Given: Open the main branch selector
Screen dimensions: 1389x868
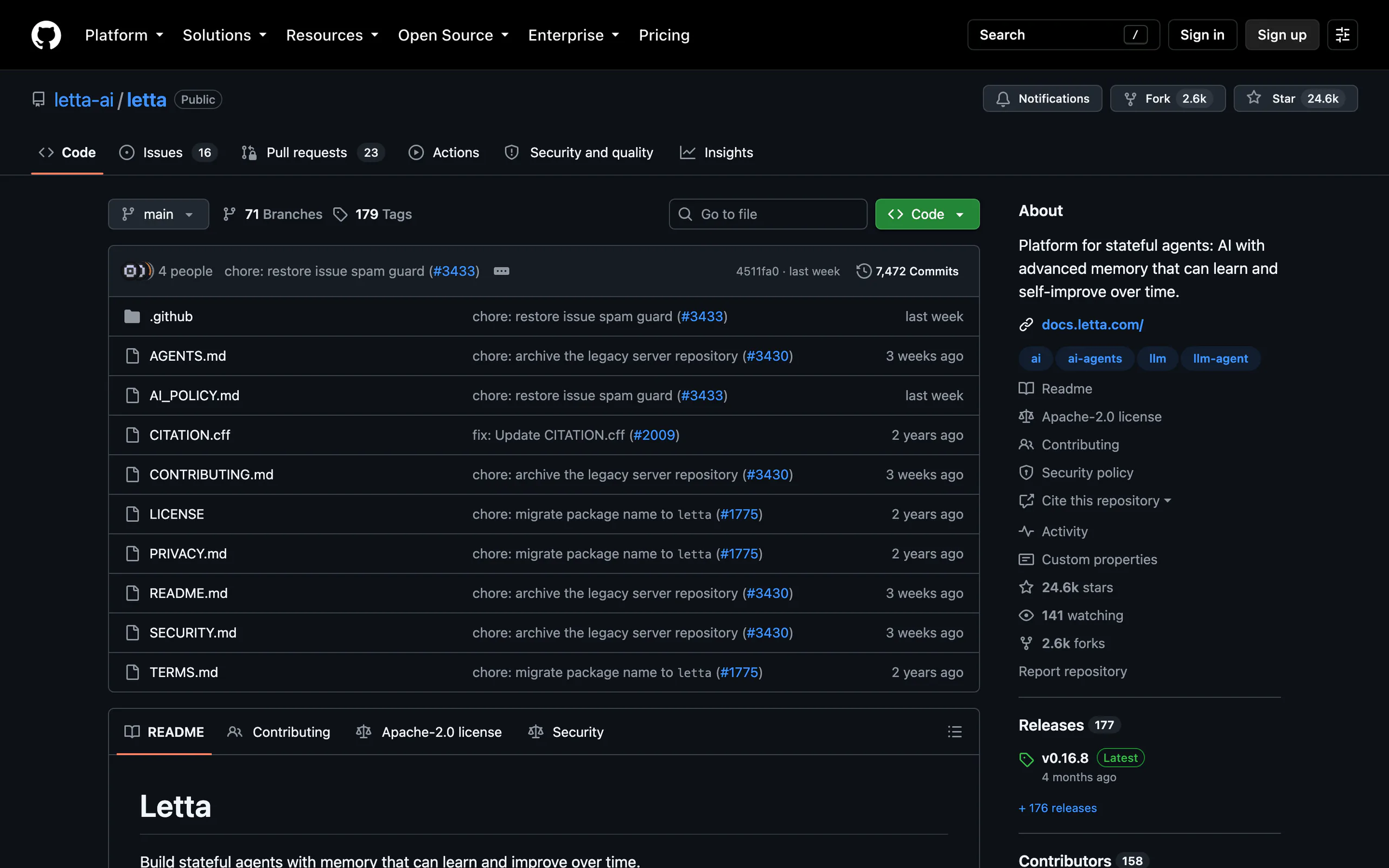Looking at the screenshot, I should tap(158, 214).
